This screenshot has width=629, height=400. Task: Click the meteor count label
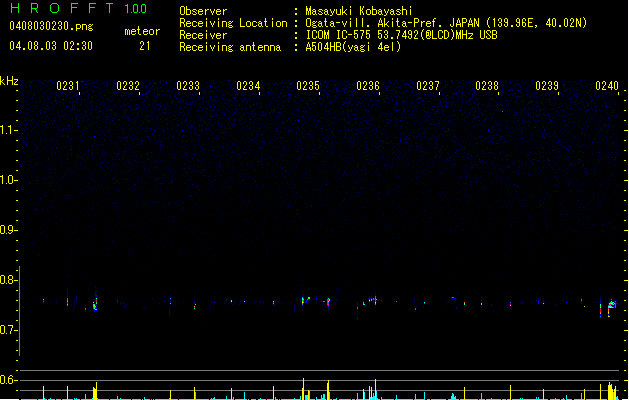(x=142, y=31)
